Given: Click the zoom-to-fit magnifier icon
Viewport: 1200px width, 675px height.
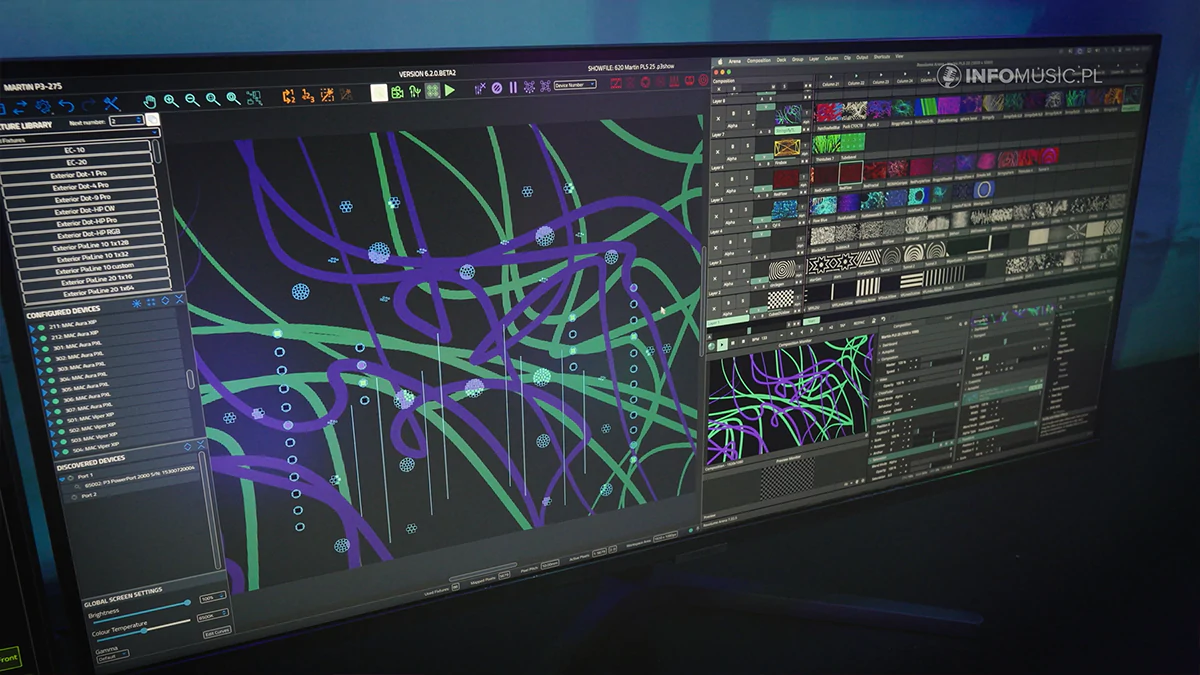Looking at the screenshot, I should (x=213, y=98).
